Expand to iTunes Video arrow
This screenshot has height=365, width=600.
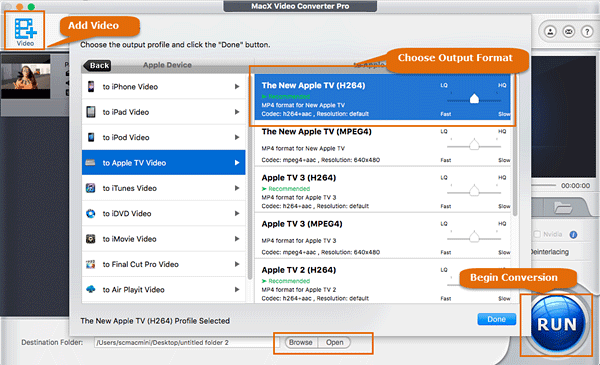point(237,188)
